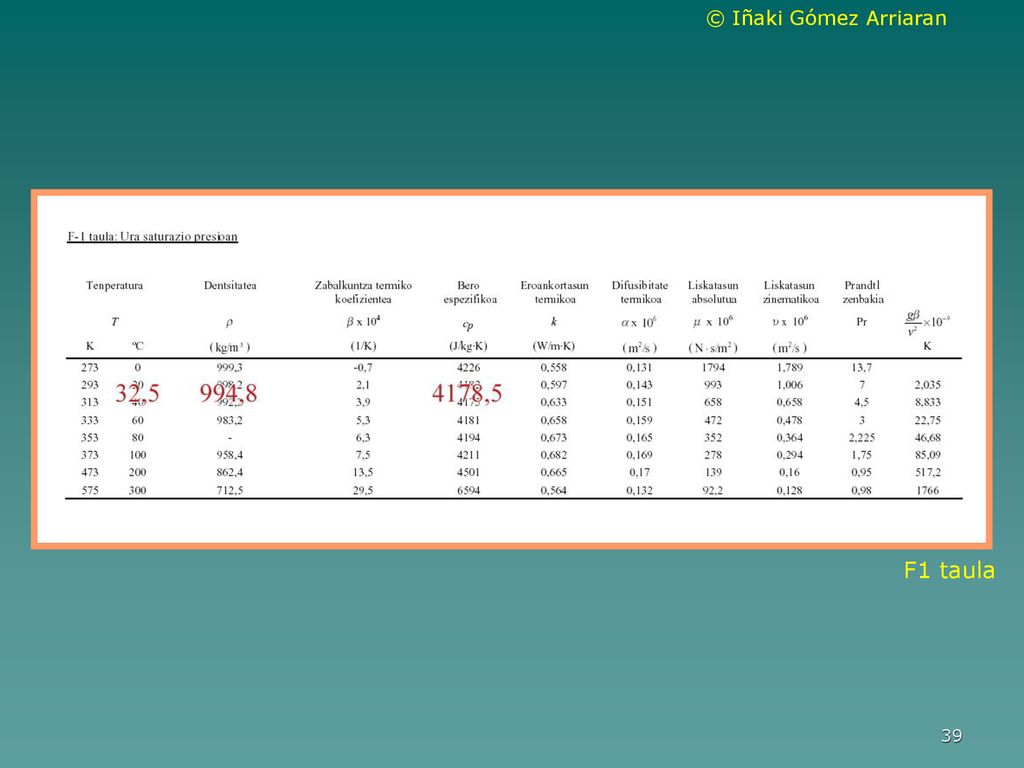Select kinematic viscosity value 1,789

pyautogui.click(x=790, y=368)
